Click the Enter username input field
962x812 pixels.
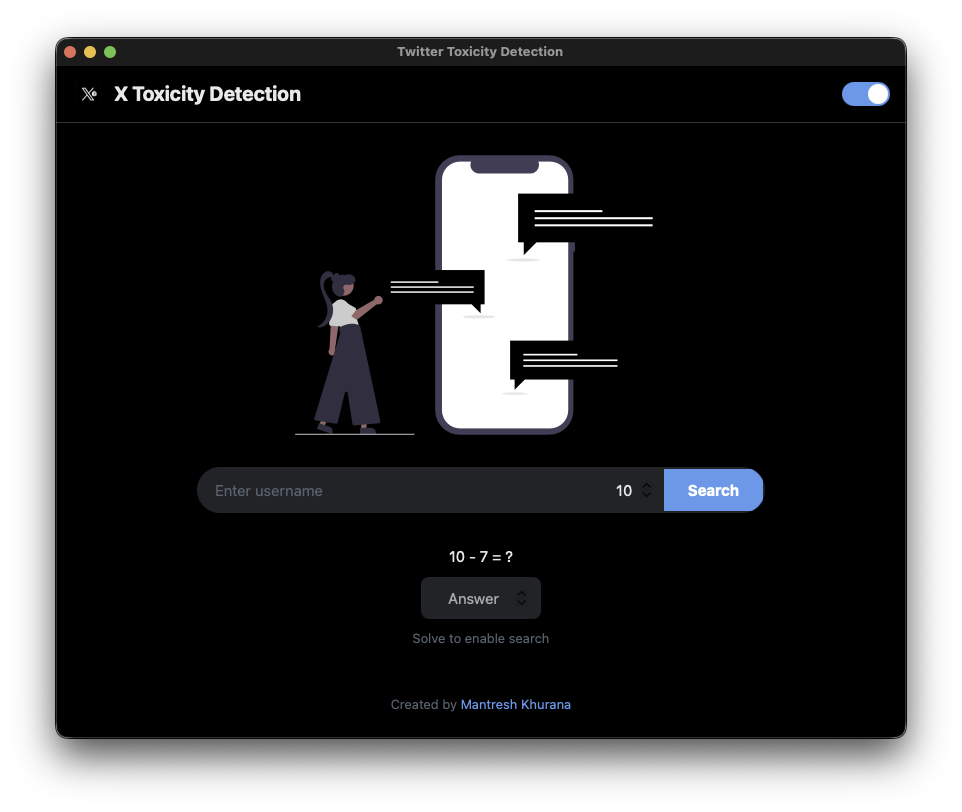tap(405, 491)
